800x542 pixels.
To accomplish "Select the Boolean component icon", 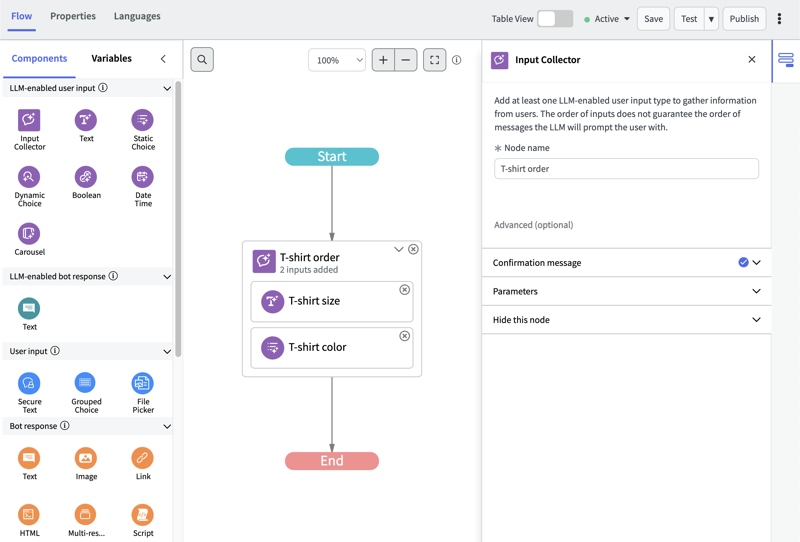I will (86, 177).
